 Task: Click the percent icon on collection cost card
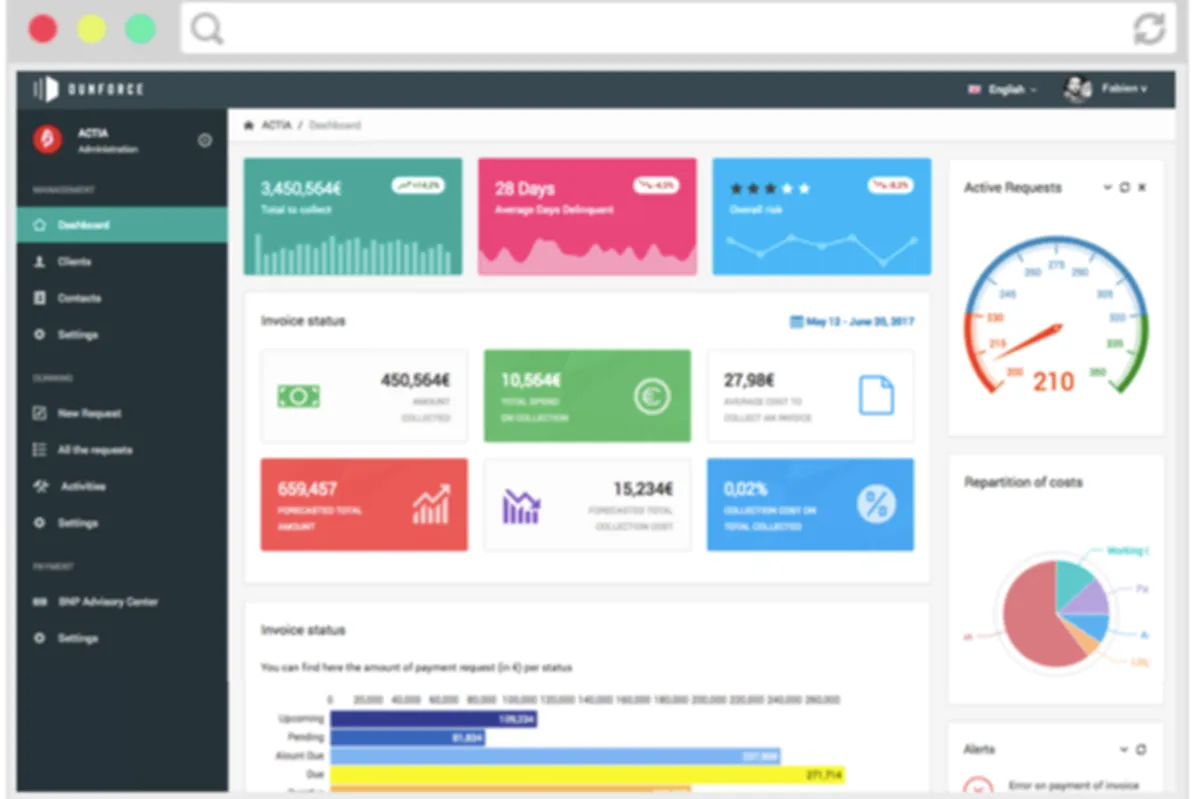pos(876,504)
